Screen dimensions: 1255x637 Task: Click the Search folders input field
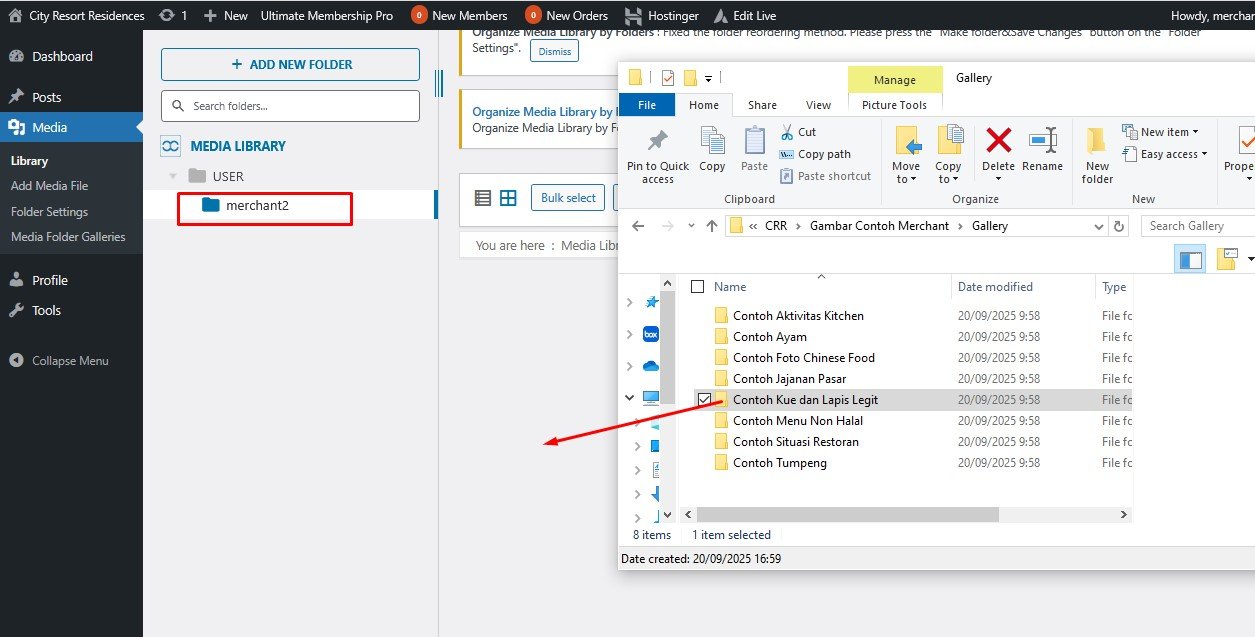(290, 106)
